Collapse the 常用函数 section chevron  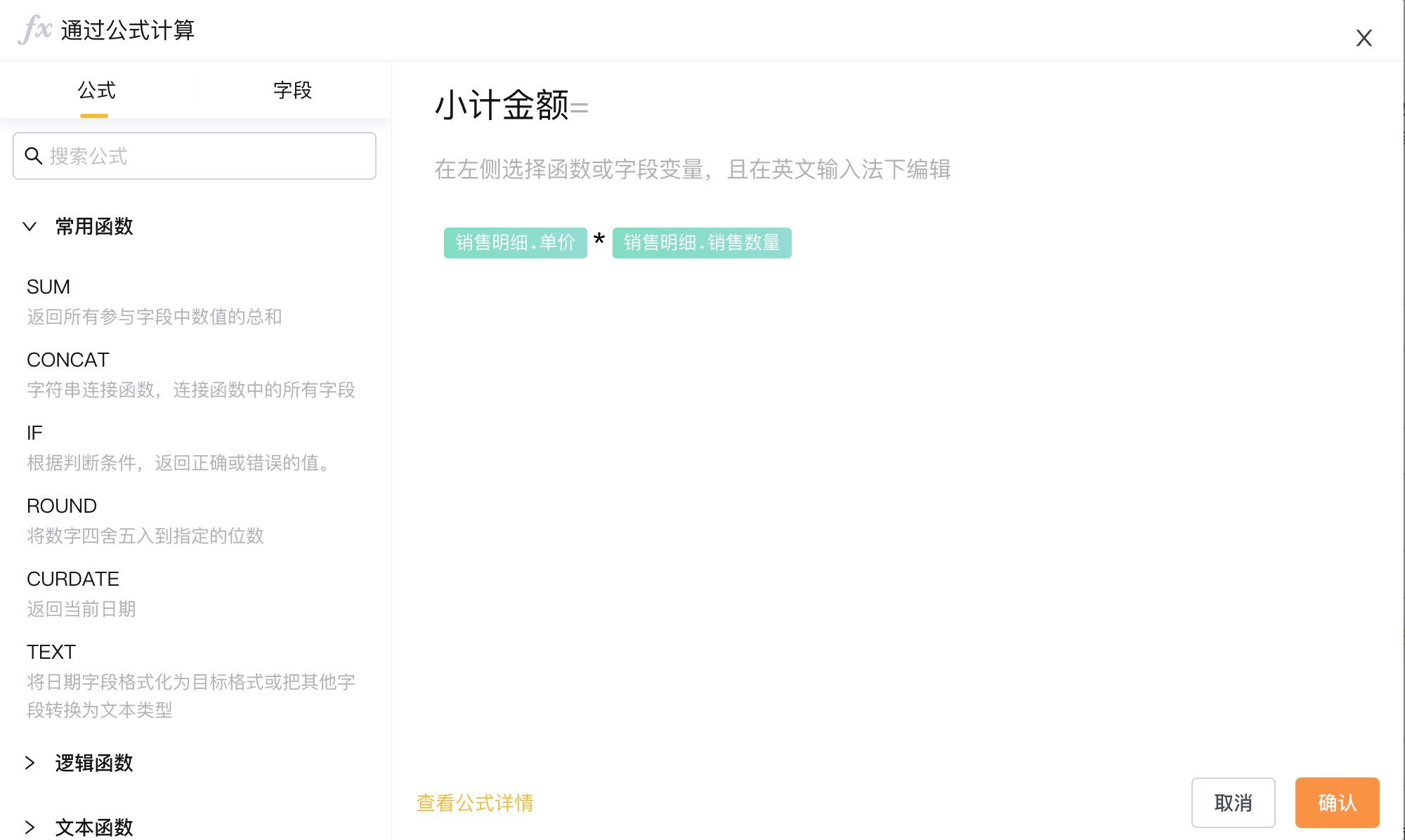(30, 226)
